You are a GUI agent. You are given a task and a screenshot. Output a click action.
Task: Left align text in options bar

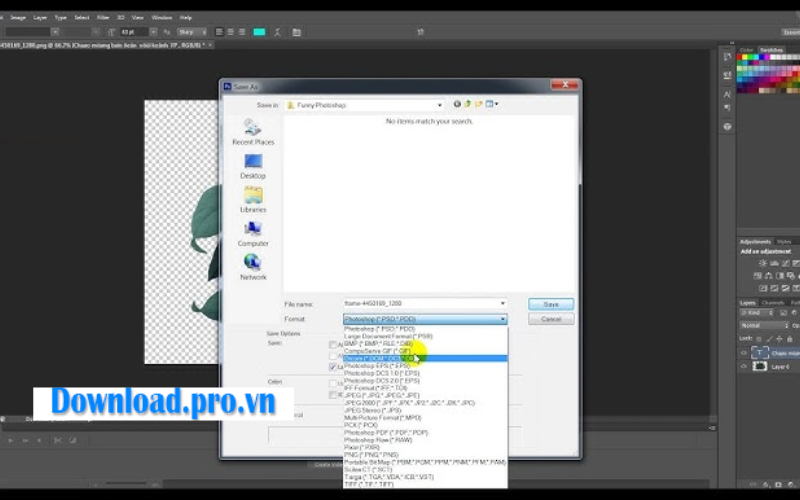[x=219, y=32]
